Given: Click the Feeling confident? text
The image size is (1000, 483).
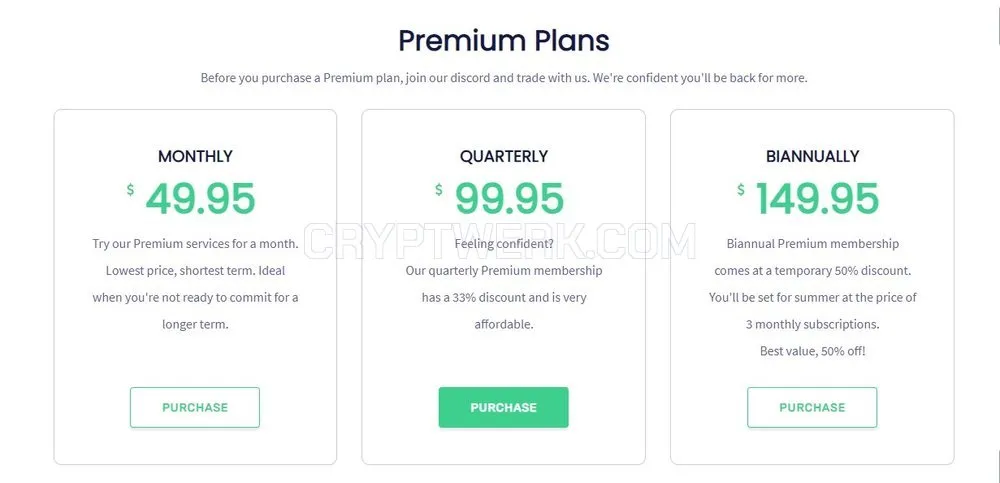Looking at the screenshot, I should (x=504, y=244).
